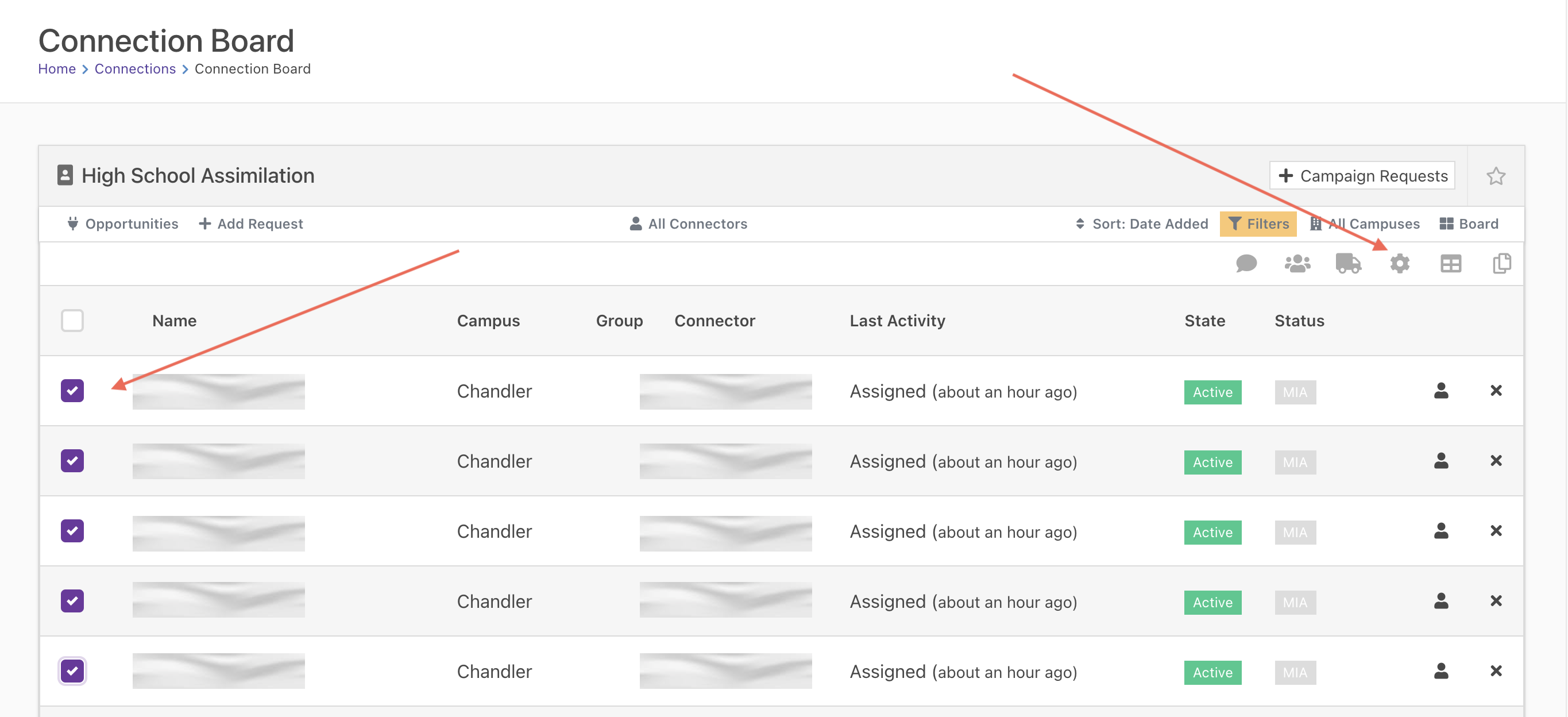Uncheck the first row checkbox
The image size is (1568, 717).
click(72, 391)
